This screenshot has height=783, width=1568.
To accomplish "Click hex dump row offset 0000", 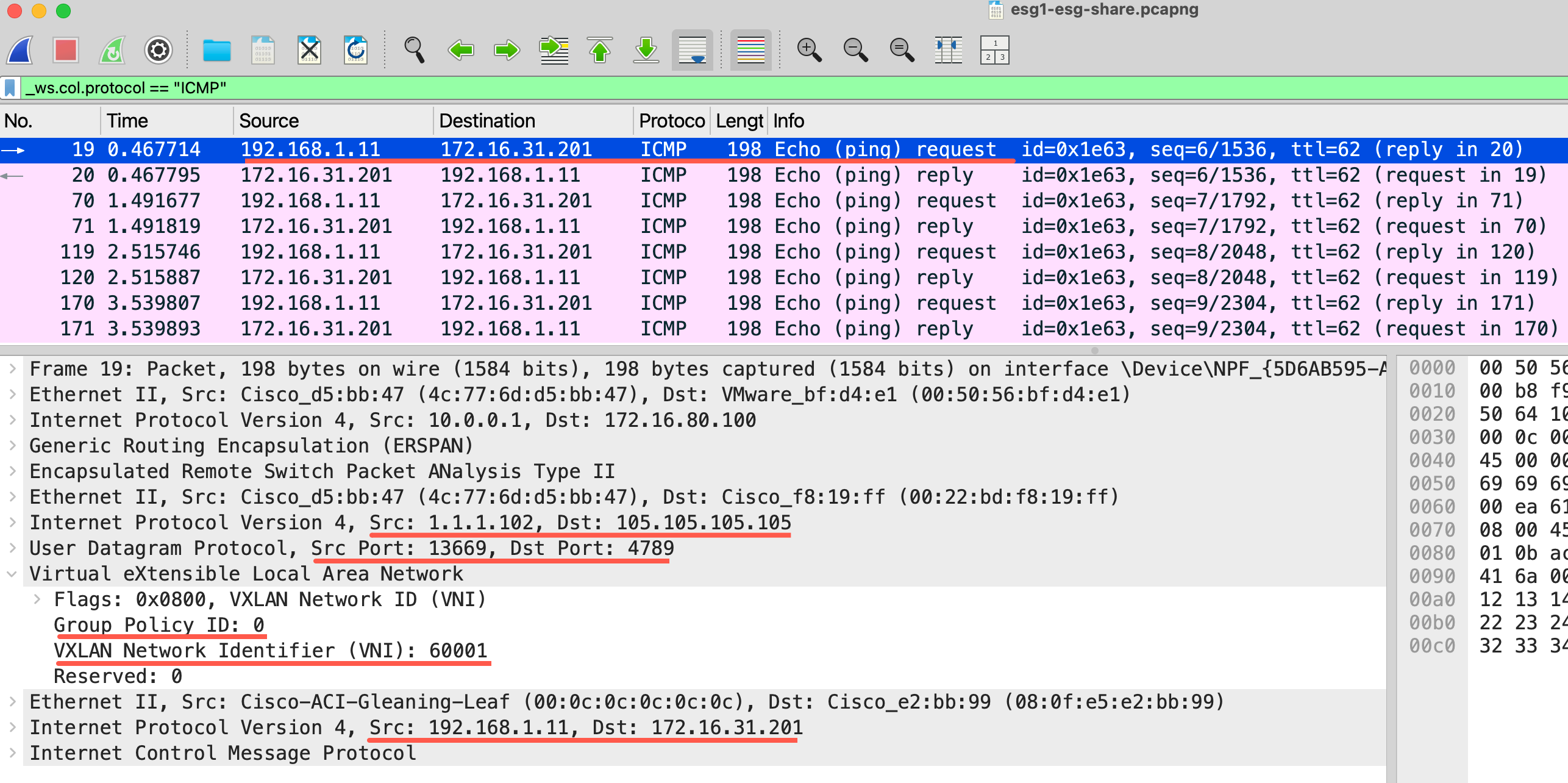I will tap(1431, 368).
